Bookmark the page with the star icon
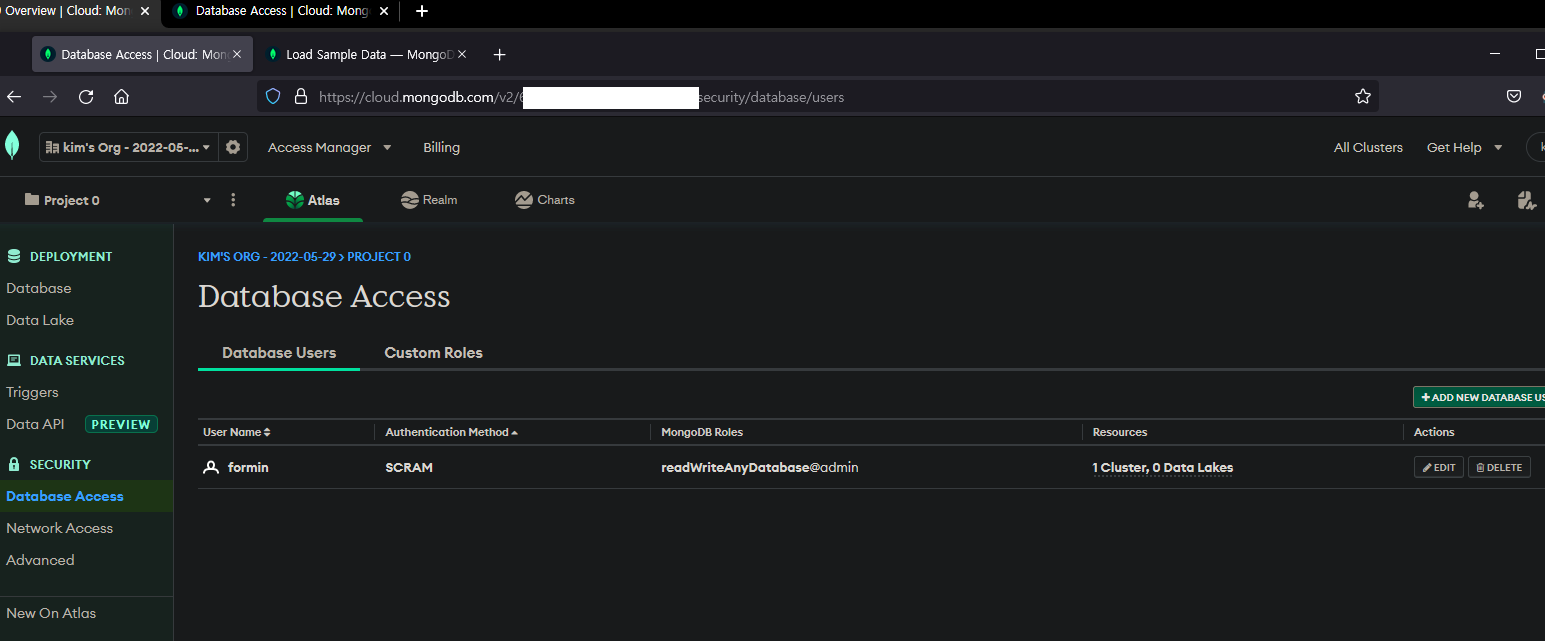This screenshot has width=1545, height=641. click(x=1362, y=97)
